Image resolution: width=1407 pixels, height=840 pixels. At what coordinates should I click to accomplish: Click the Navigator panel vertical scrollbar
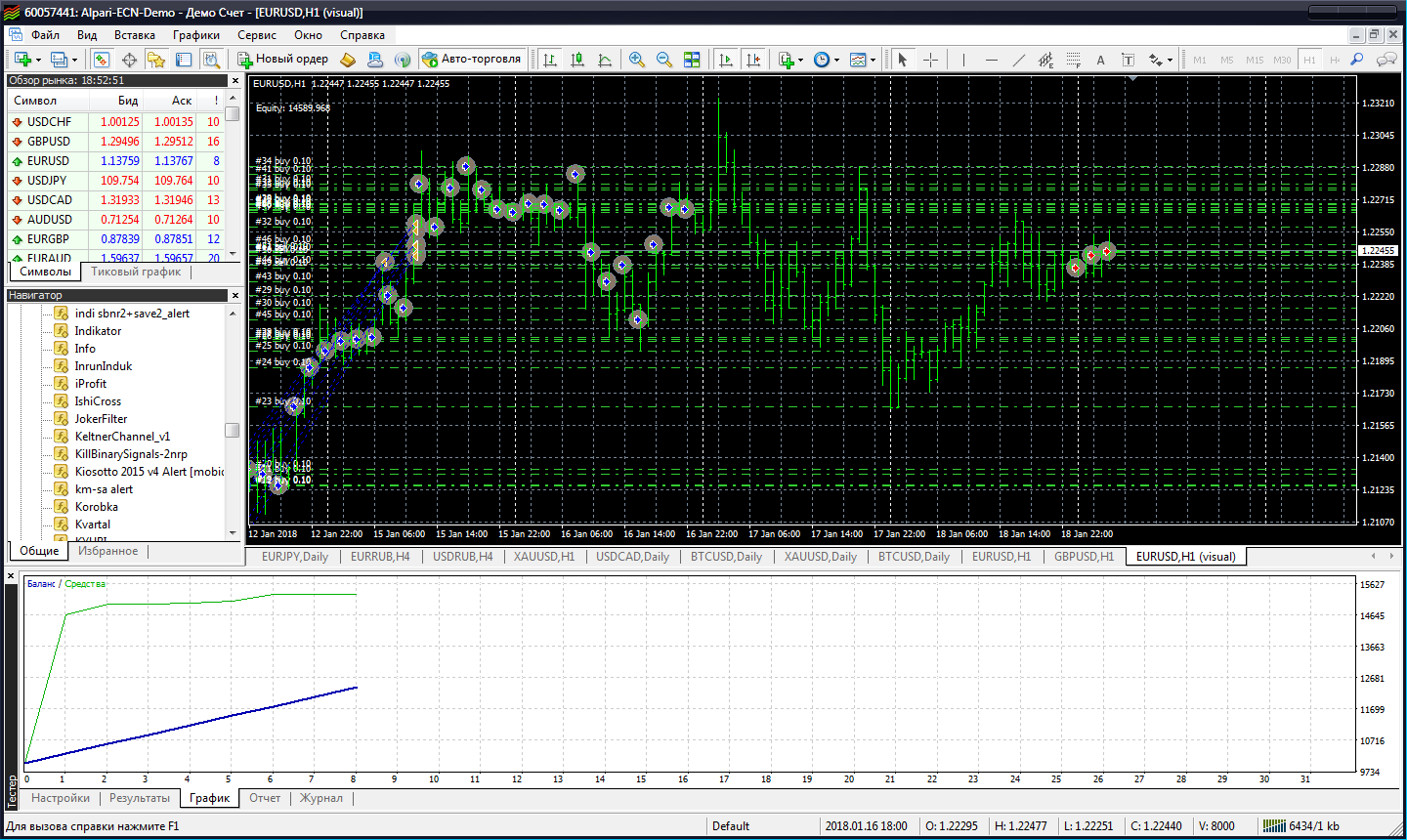233,430
